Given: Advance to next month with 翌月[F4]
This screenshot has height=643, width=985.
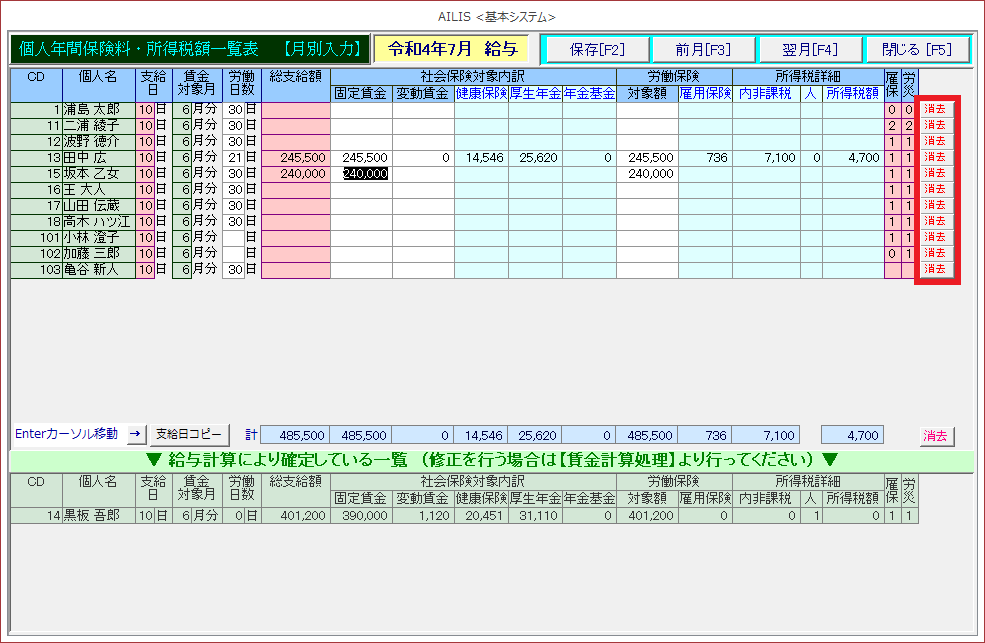Looking at the screenshot, I should [808, 50].
